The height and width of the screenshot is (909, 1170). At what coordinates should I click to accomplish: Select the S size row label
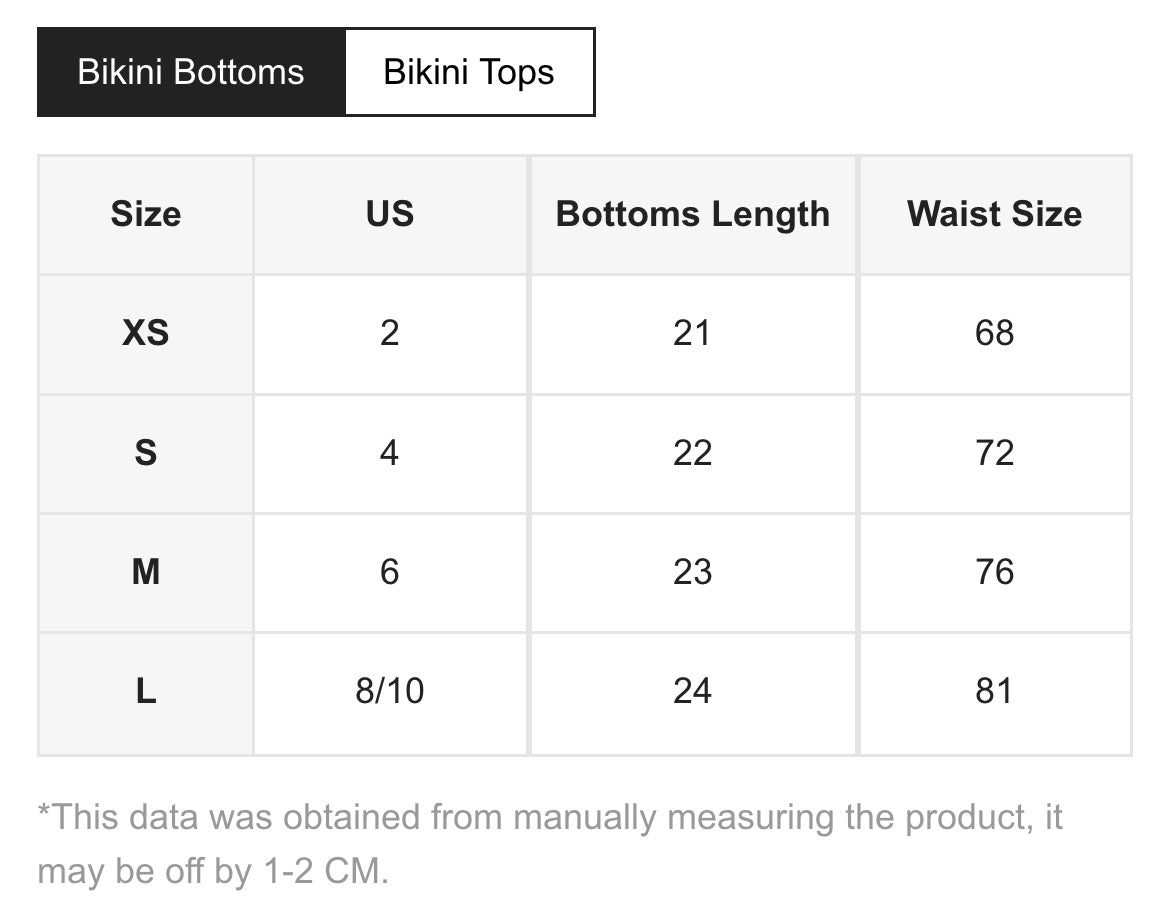point(146,453)
